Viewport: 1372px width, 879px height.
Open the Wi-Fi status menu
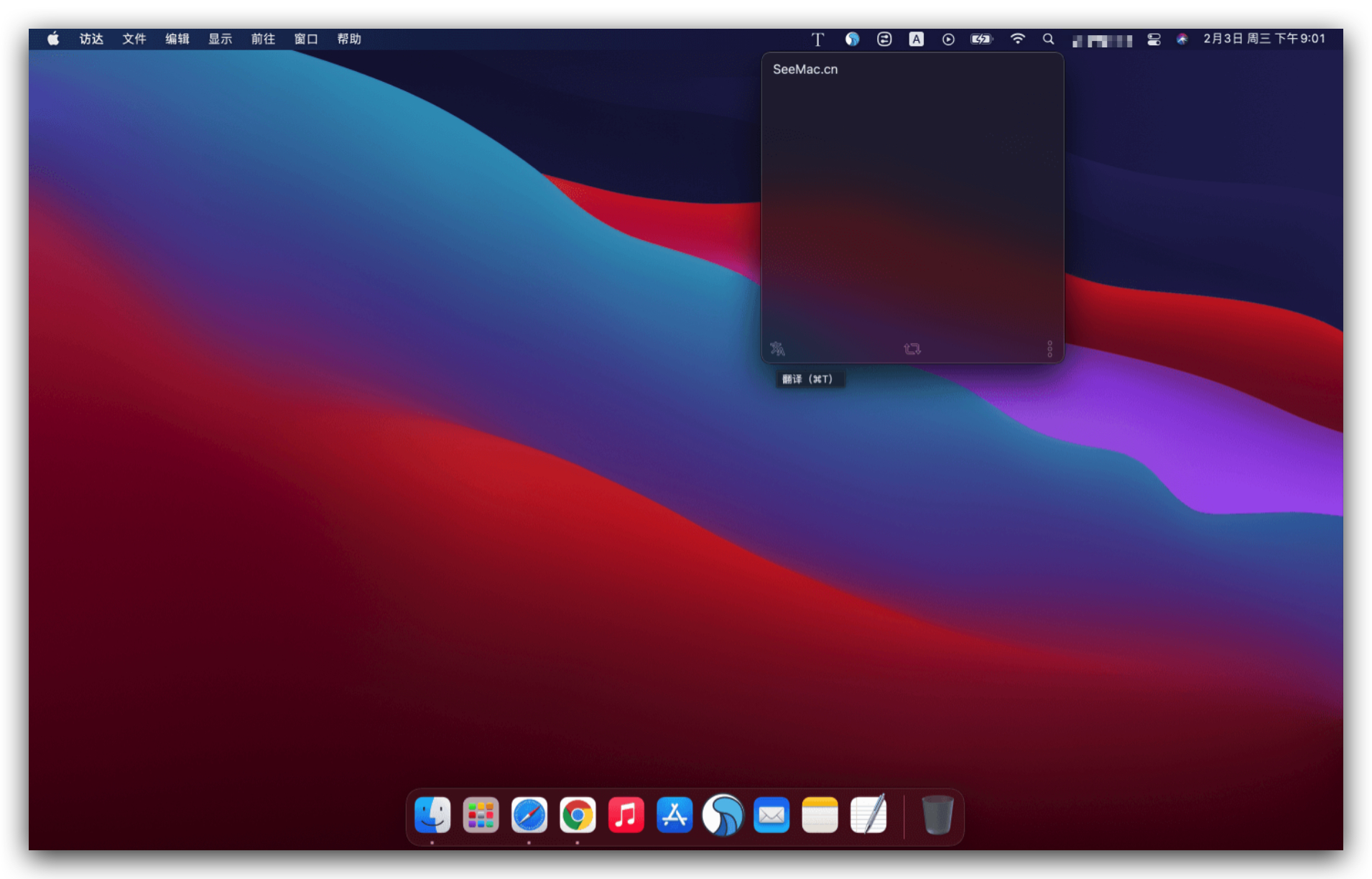pyautogui.click(x=1017, y=39)
